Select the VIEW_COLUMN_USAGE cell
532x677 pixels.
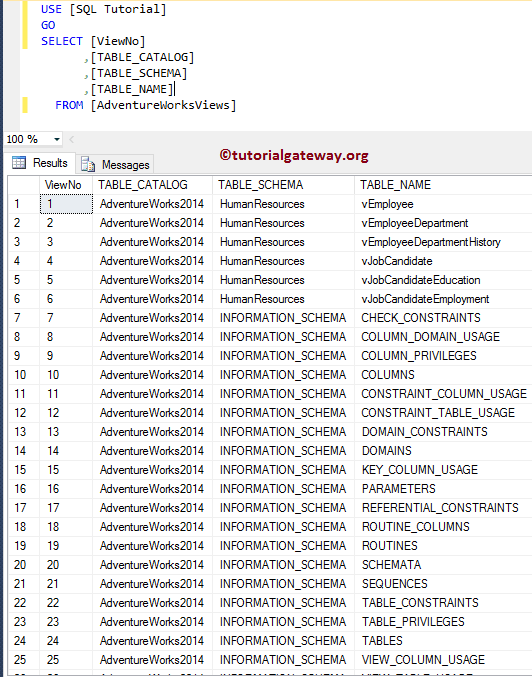pyautogui.click(x=443, y=660)
